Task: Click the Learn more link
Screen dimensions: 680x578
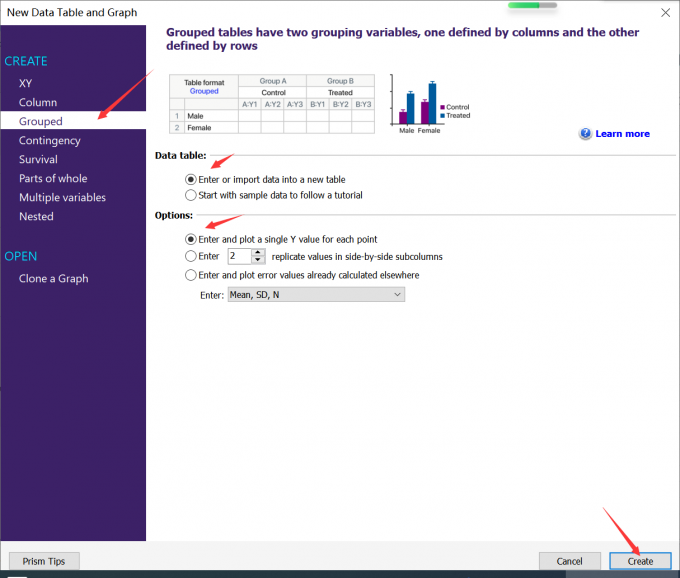Action: (x=622, y=134)
